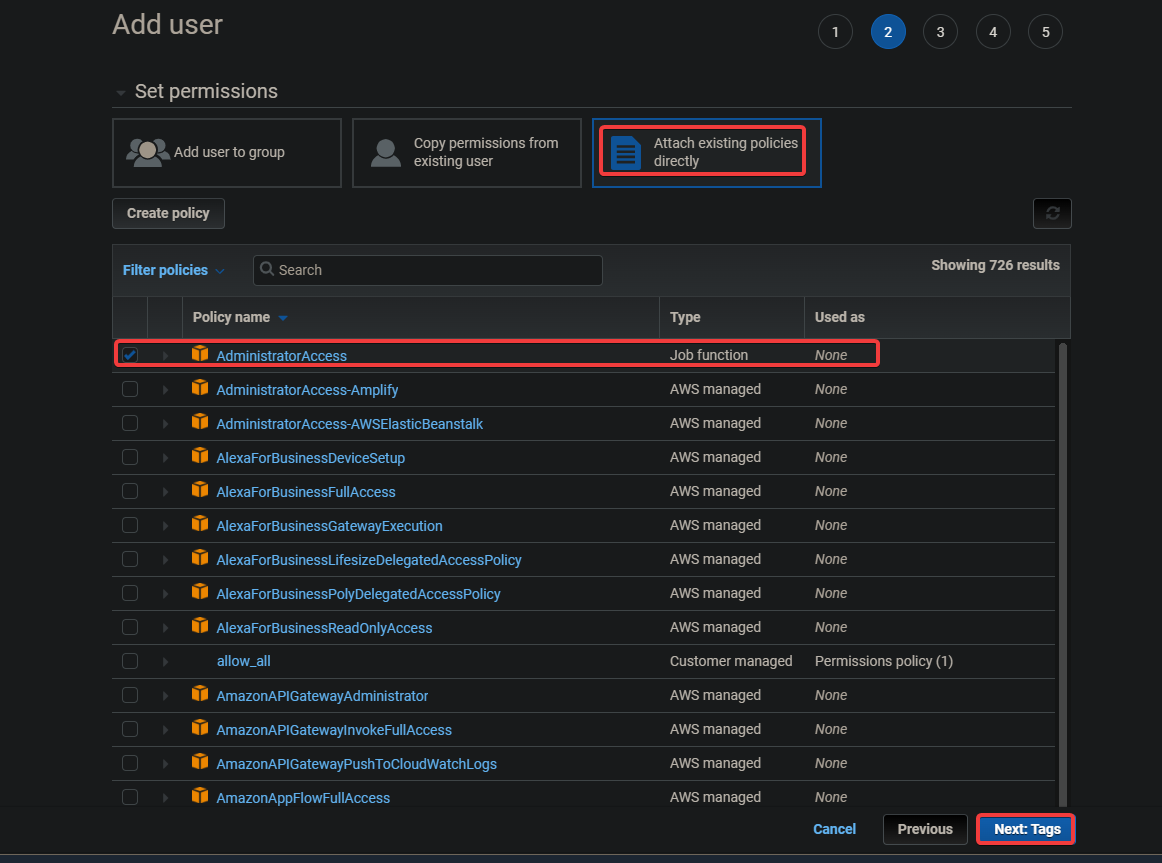The image size is (1162, 863).
Task: Click the policy icon beside AlexaForBusinessLifesizeDelegatedAccessPolicy
Action: pos(199,558)
